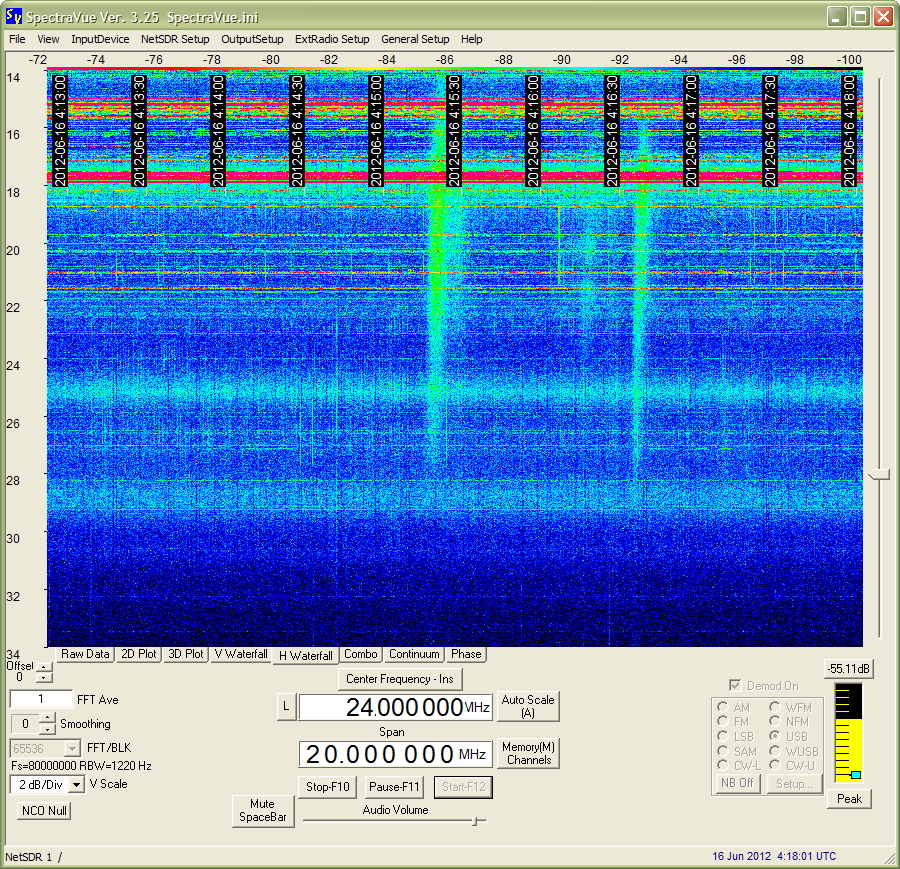Click the Peak button
The width and height of the screenshot is (900, 869).
coord(849,798)
